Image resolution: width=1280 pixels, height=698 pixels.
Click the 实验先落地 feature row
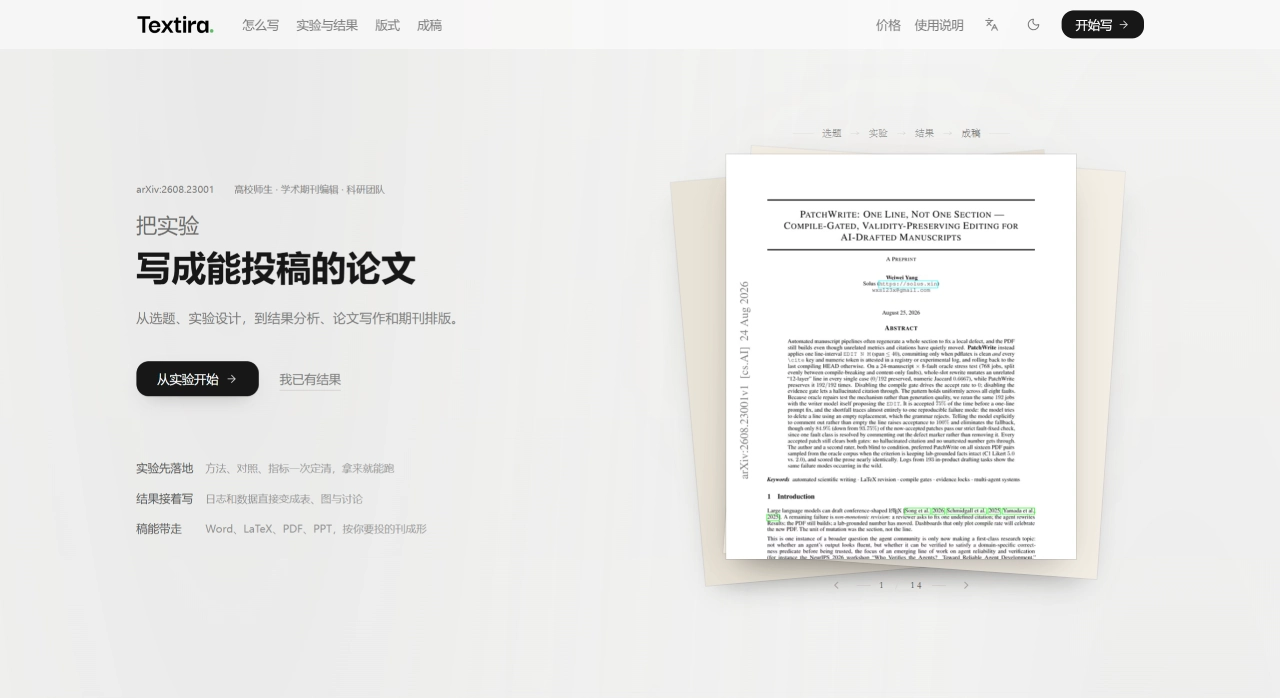coord(265,468)
